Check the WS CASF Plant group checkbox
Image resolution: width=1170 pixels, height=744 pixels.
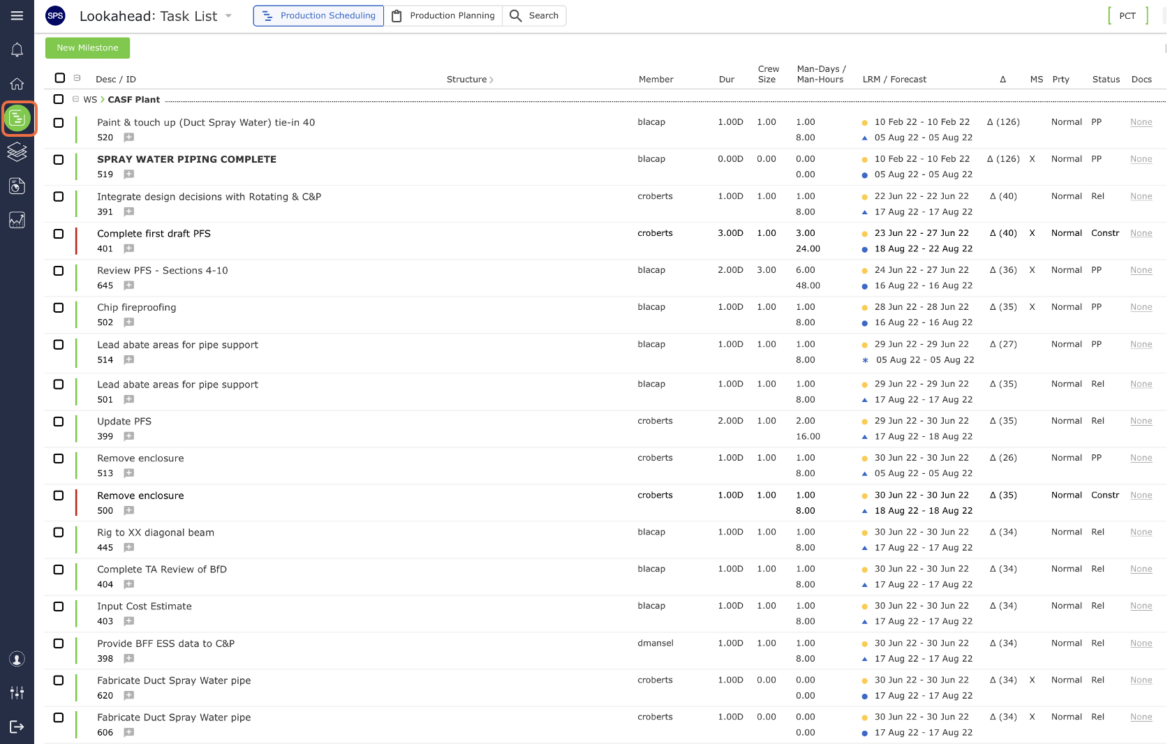pos(58,99)
